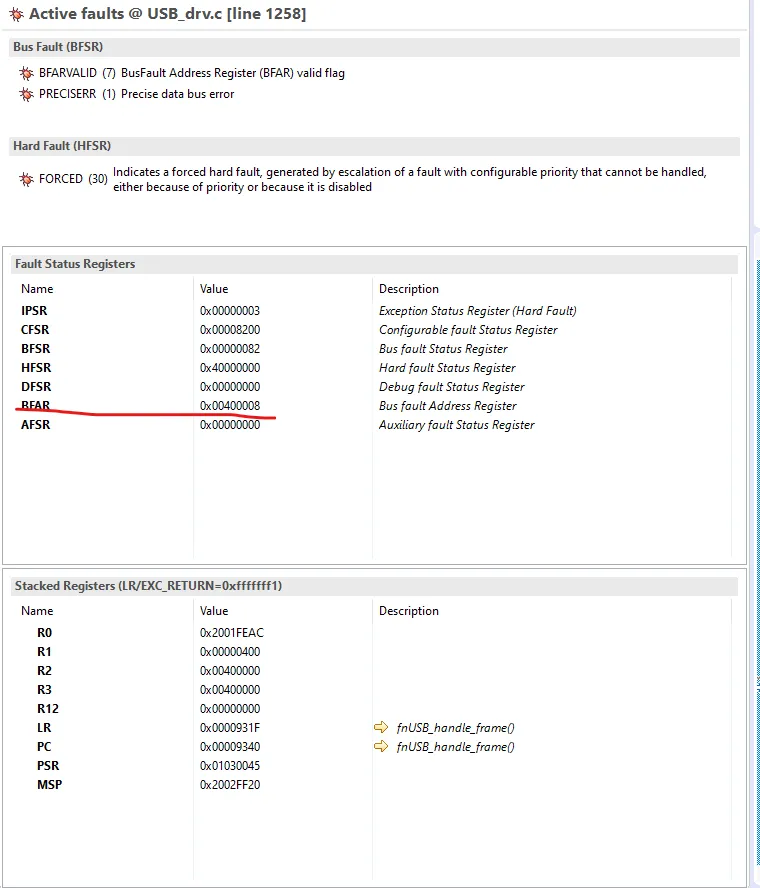This screenshot has width=760, height=888.
Task: Select the BFAR register name
Action: point(36,405)
